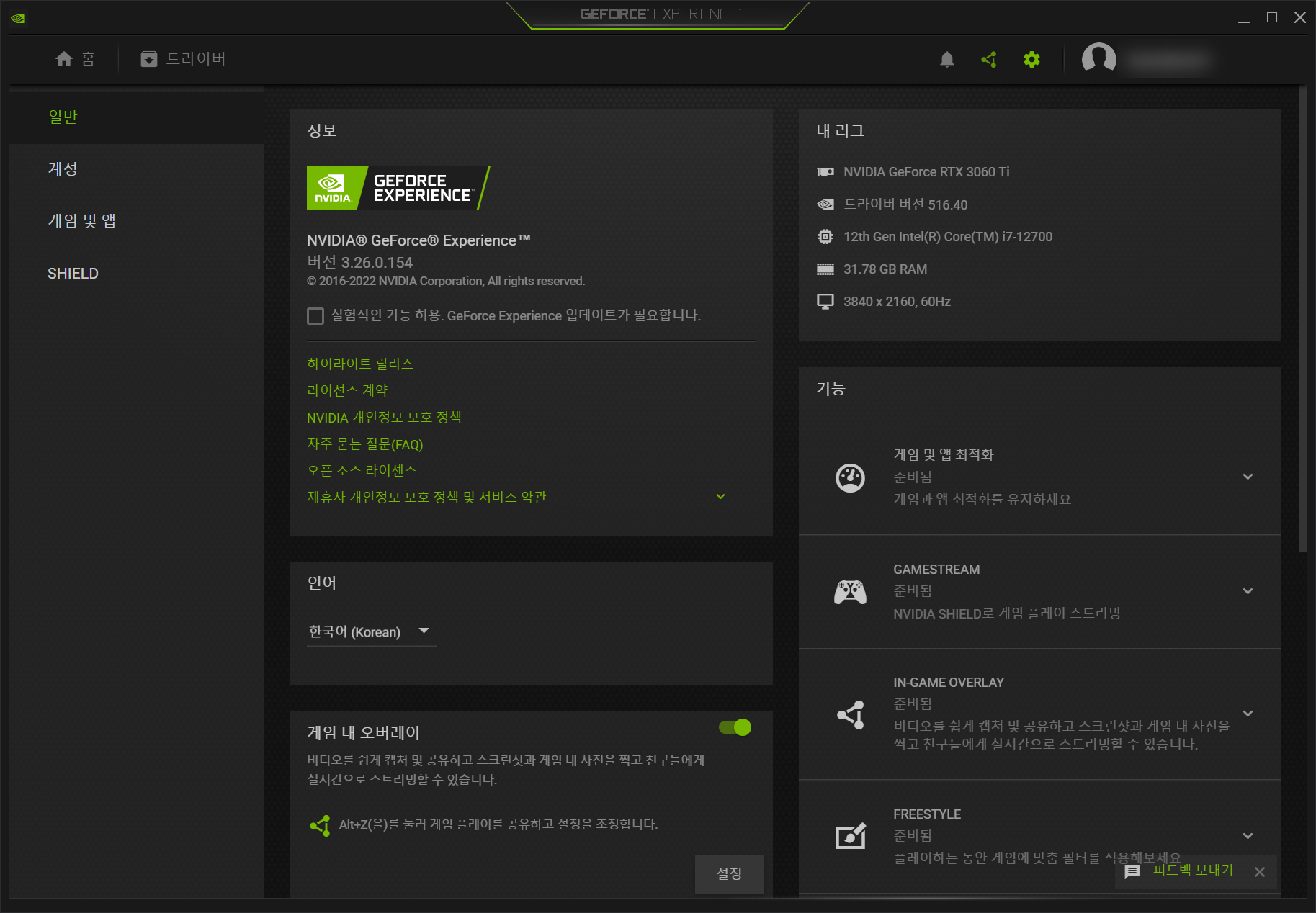Click the 31.78 GB RAM text
1316x913 pixels.
click(x=885, y=269)
